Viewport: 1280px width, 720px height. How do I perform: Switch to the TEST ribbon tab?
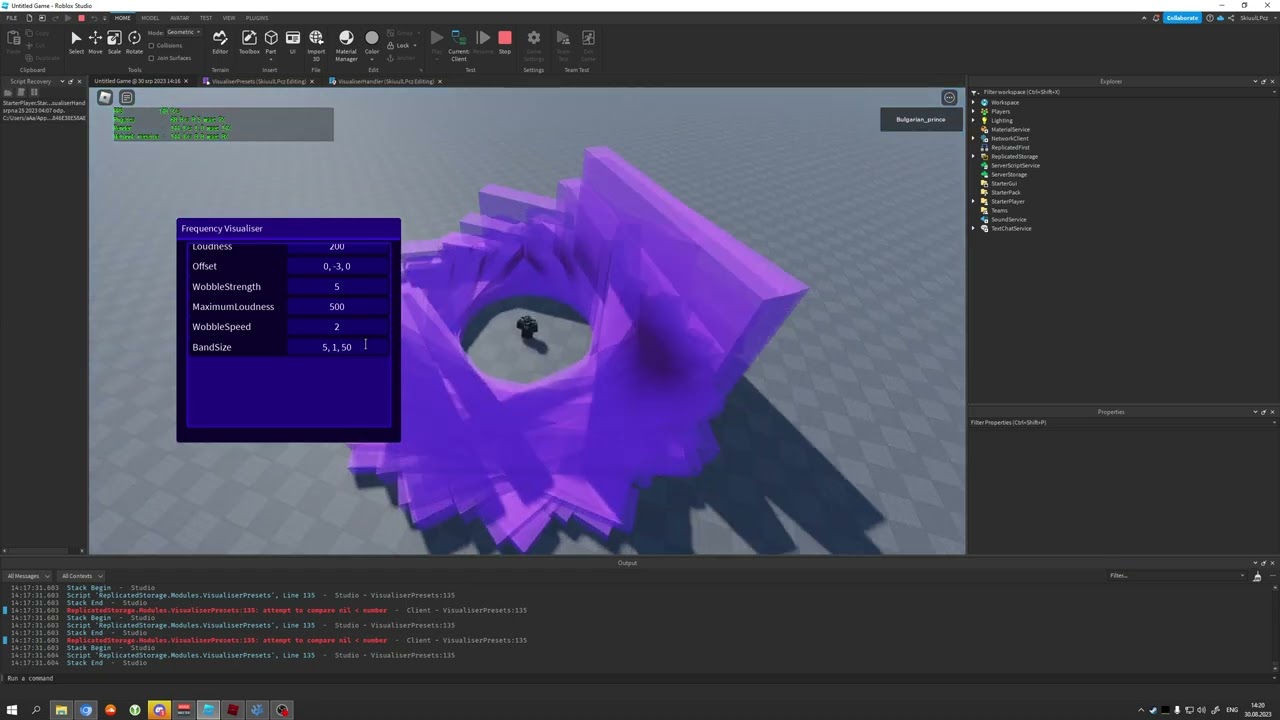tap(206, 18)
